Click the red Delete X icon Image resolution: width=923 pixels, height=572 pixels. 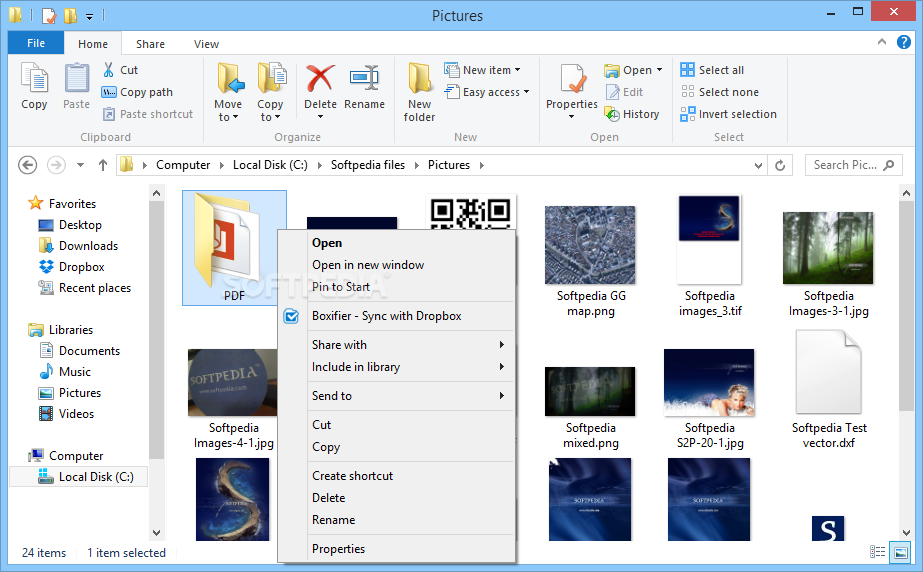tap(320, 78)
